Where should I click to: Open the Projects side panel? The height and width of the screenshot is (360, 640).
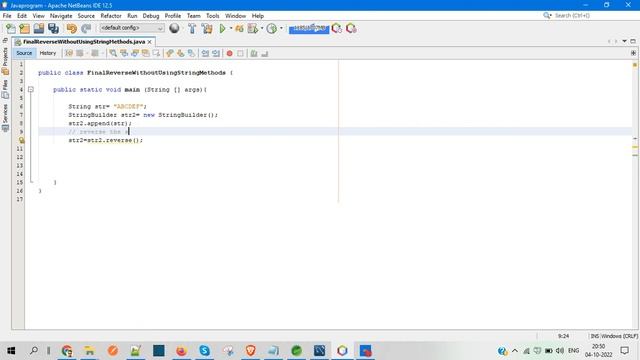(x=5, y=61)
